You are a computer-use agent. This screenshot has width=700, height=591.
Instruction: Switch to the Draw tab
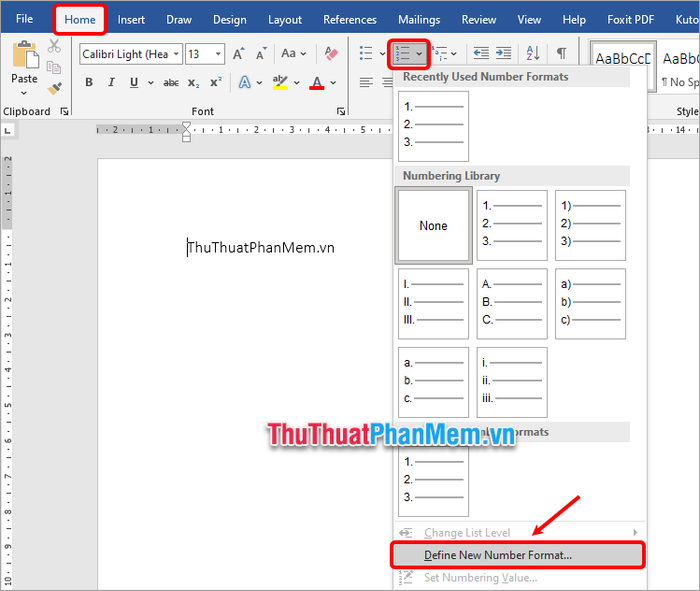pos(179,20)
